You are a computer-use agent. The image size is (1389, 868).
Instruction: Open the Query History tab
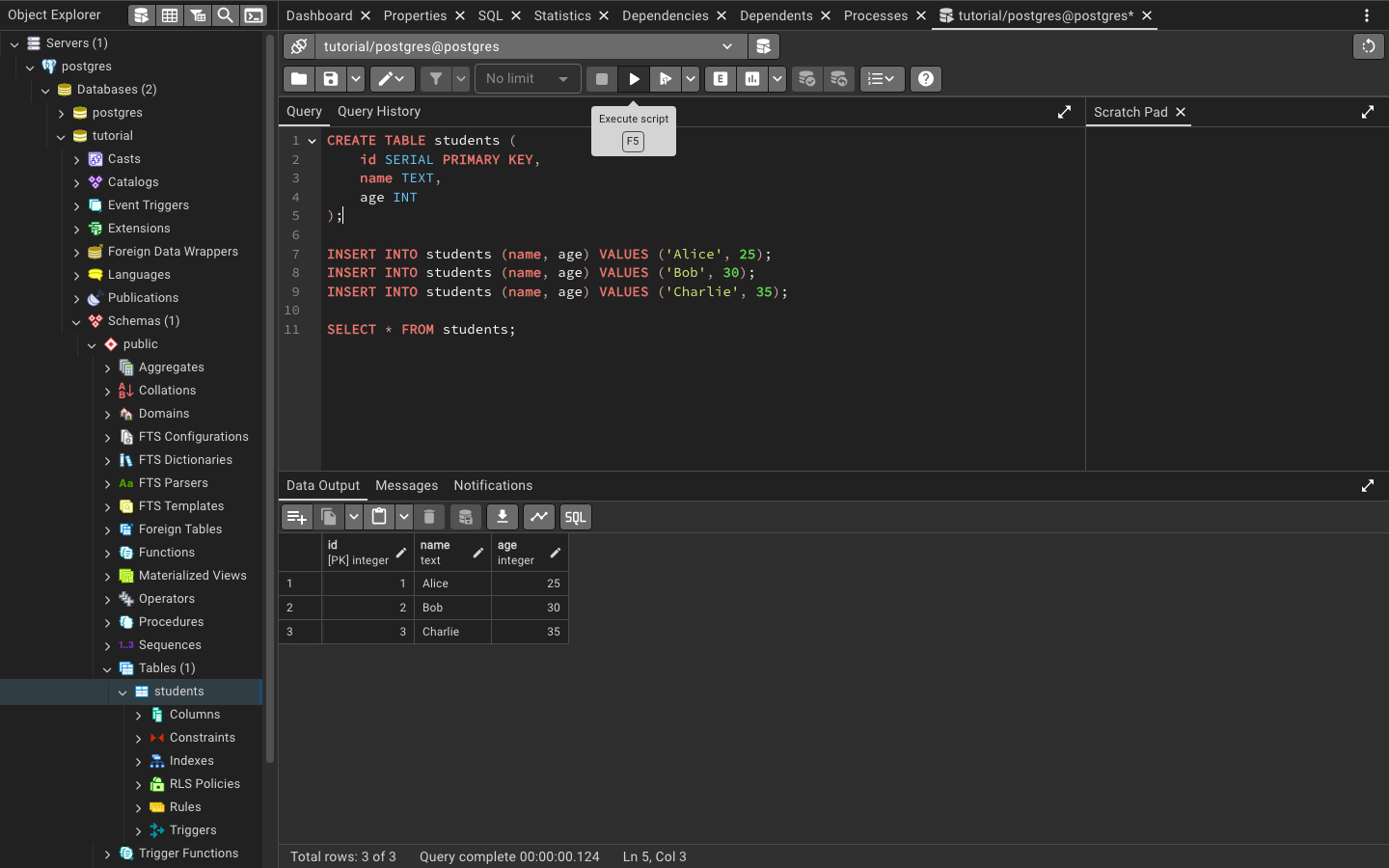click(x=379, y=111)
